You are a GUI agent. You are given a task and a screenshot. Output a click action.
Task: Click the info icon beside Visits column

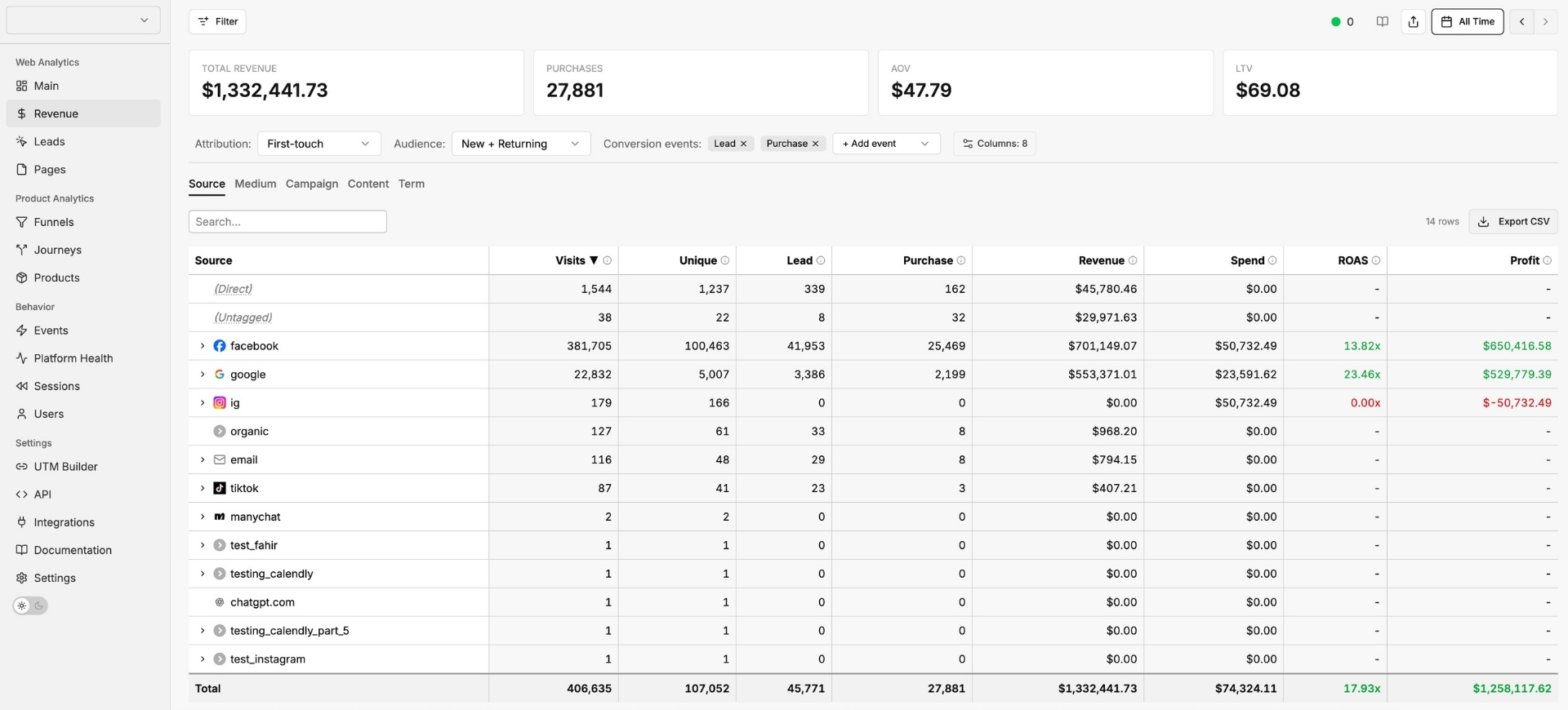click(607, 260)
